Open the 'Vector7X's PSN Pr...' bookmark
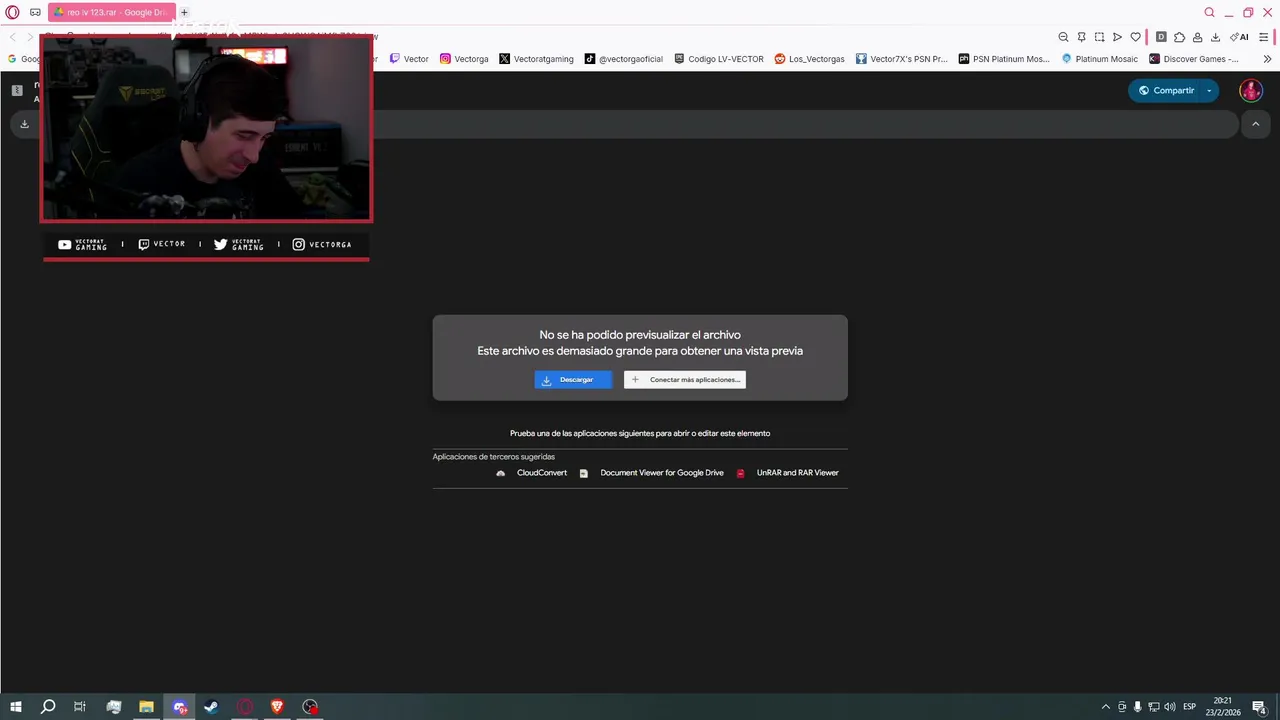 click(902, 59)
